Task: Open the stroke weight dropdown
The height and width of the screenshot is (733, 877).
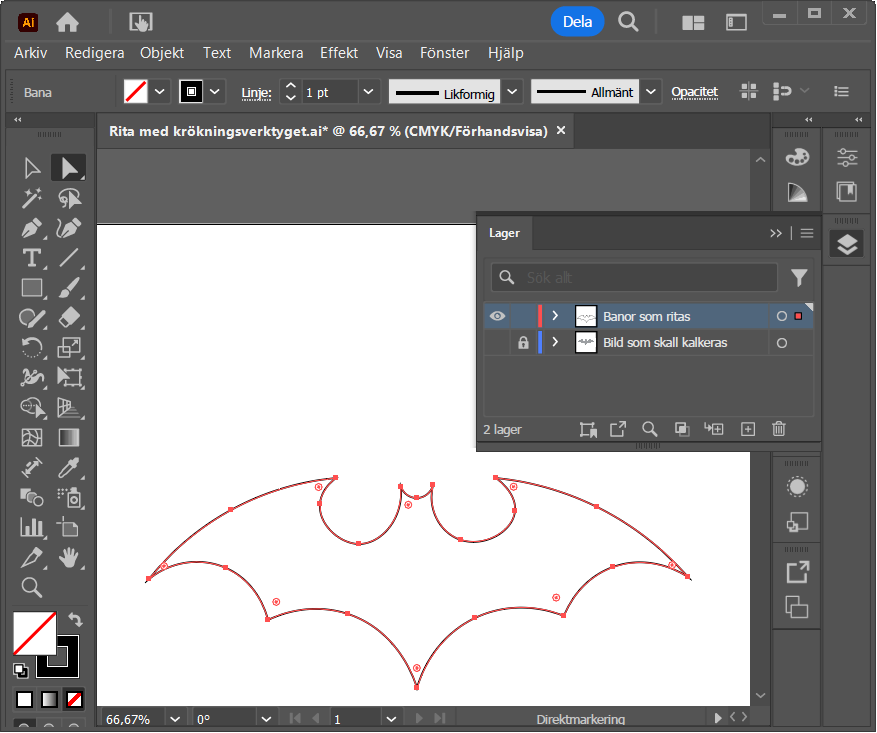Action: 369,92
